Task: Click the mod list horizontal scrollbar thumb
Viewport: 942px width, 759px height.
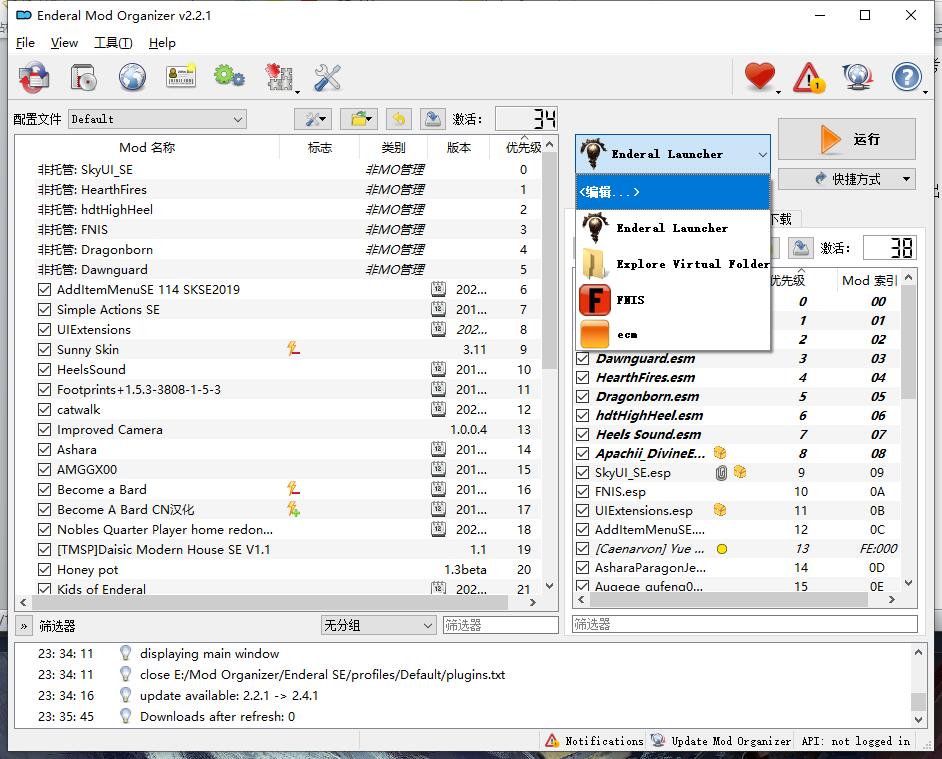Action: tap(270, 602)
